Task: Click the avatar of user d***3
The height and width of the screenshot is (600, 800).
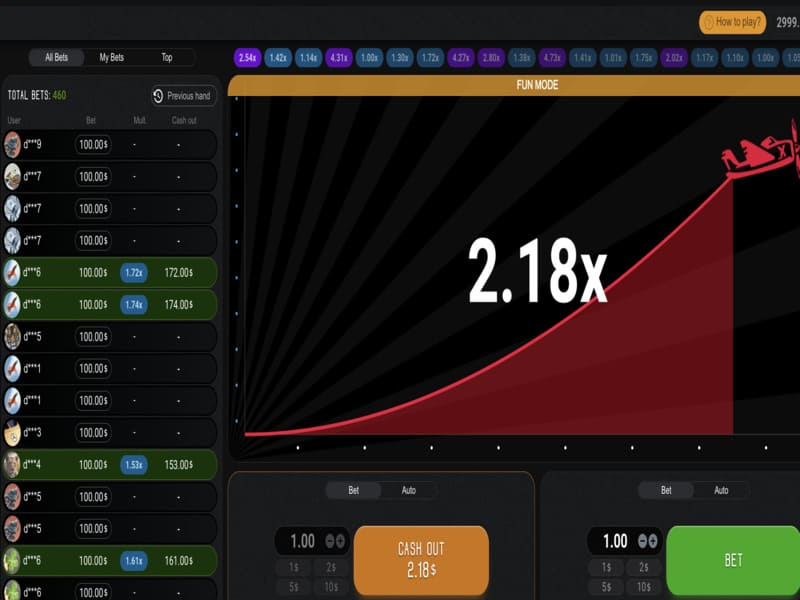Action: pos(13,432)
